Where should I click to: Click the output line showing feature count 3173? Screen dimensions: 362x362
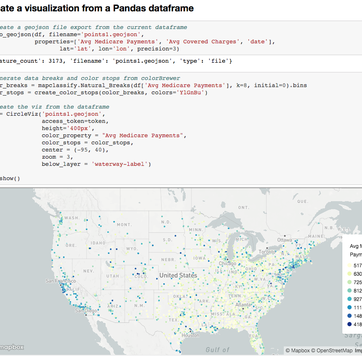116,61
